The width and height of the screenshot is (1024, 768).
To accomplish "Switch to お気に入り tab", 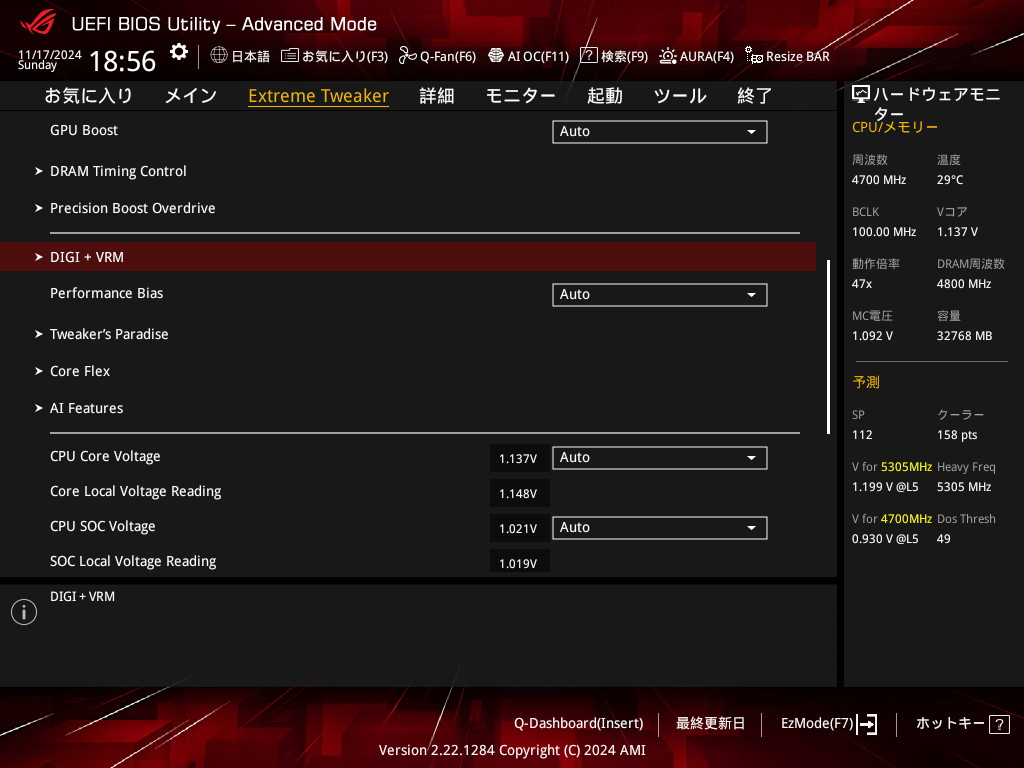I will [89, 96].
